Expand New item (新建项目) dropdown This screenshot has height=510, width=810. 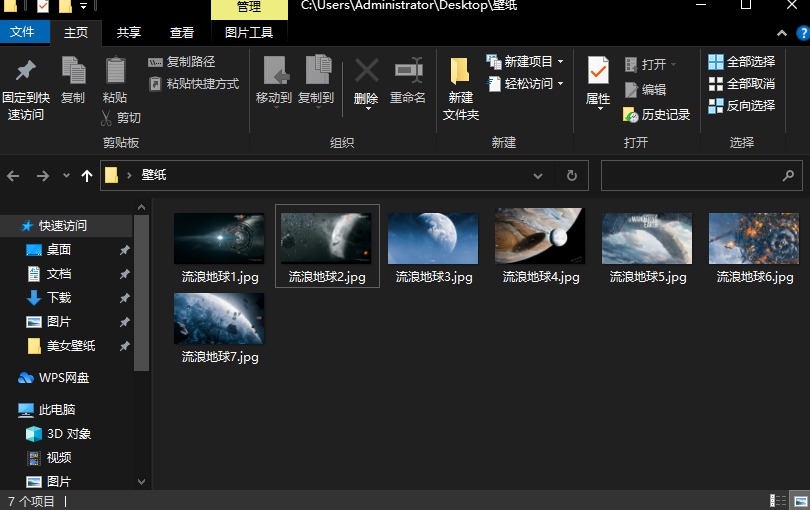560,62
